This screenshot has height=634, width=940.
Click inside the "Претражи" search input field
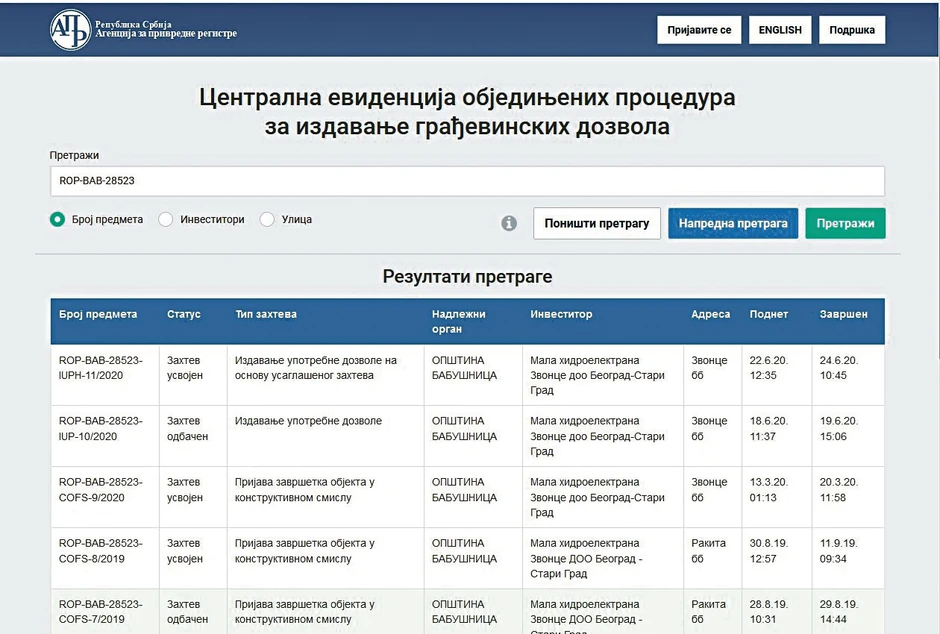pos(466,181)
